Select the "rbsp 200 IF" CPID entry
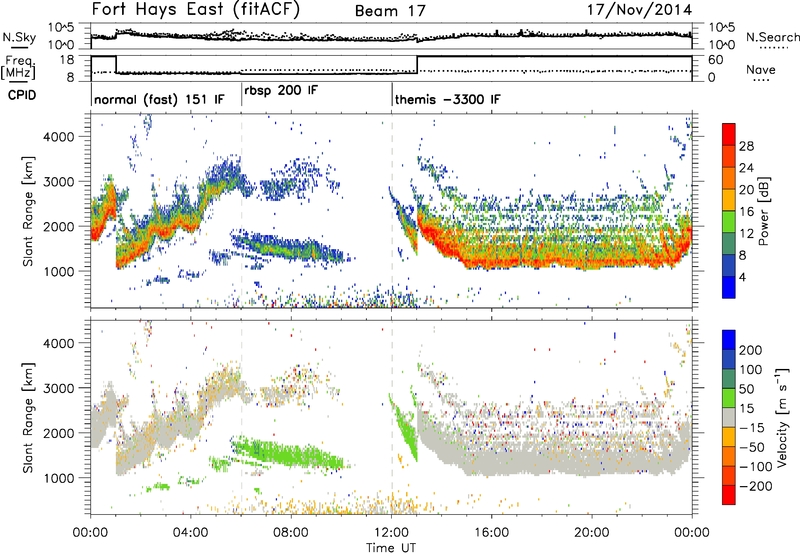This screenshot has width=800, height=554. pos(281,91)
